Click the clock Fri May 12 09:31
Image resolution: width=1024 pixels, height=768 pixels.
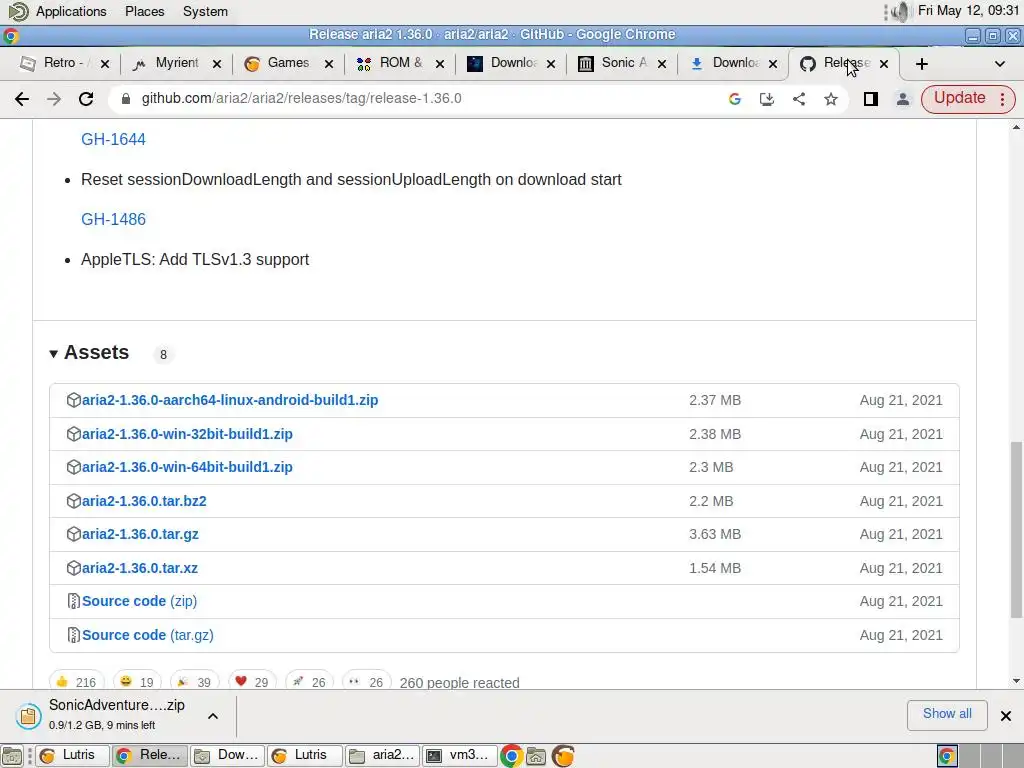(x=968, y=10)
